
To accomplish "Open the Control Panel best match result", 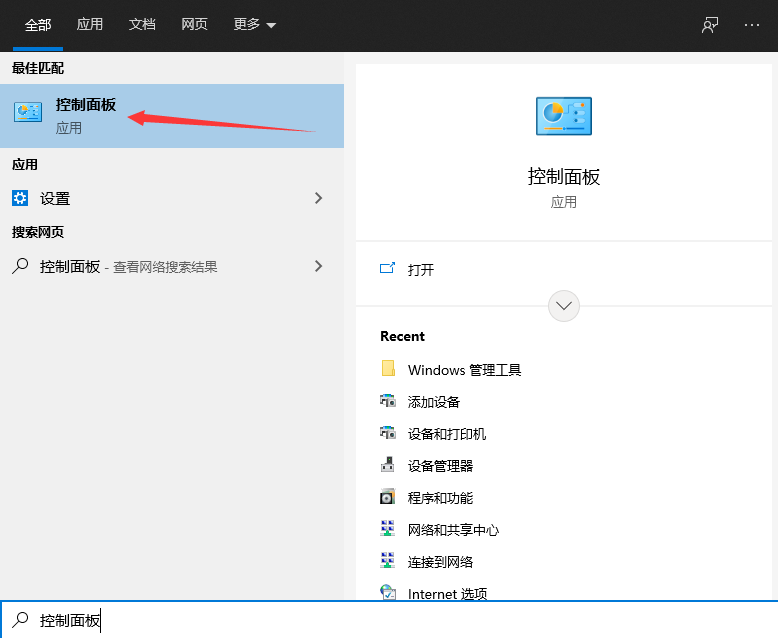I will click(x=85, y=115).
